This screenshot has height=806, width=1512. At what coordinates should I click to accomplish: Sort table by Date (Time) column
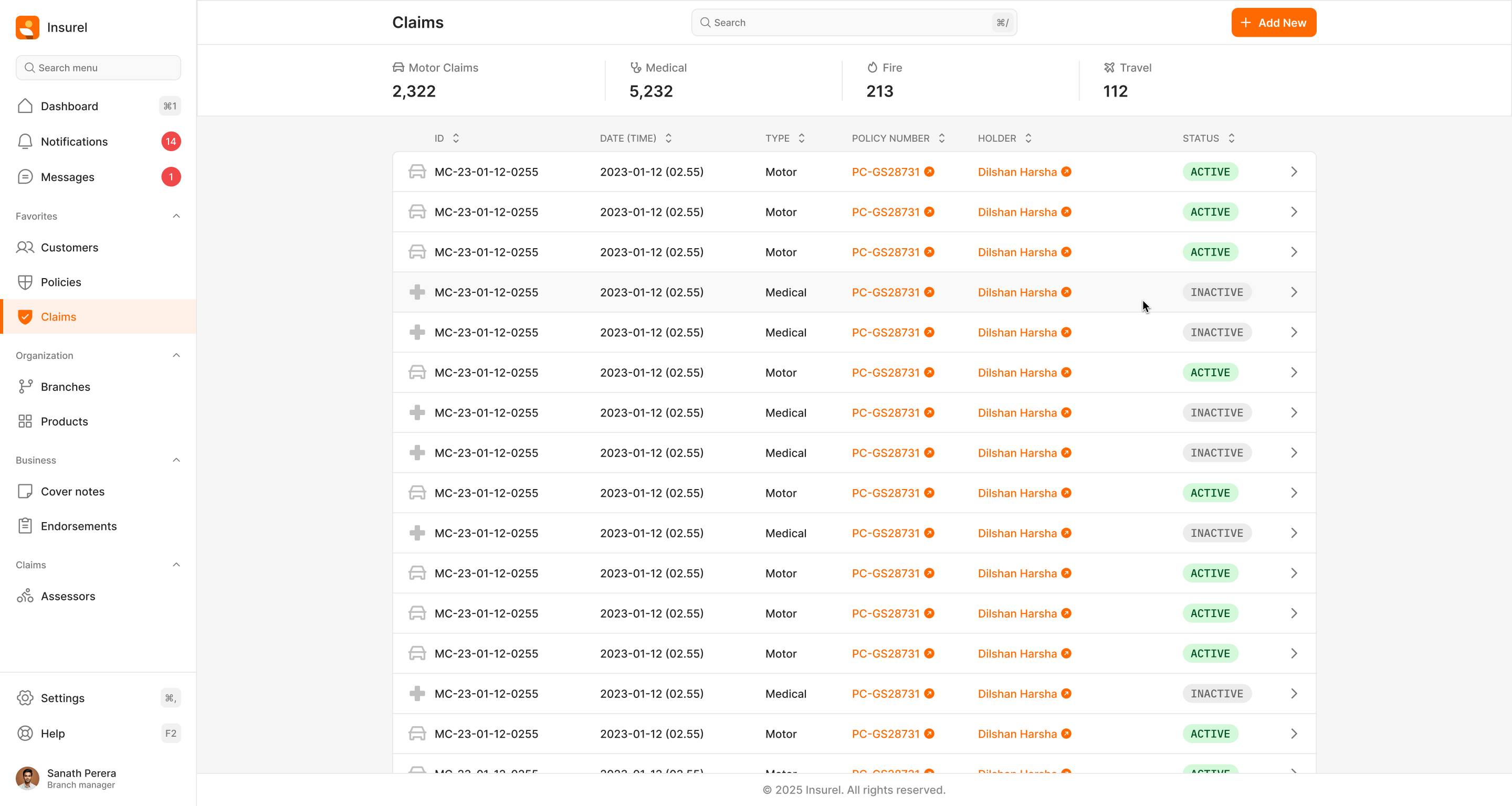coord(668,139)
